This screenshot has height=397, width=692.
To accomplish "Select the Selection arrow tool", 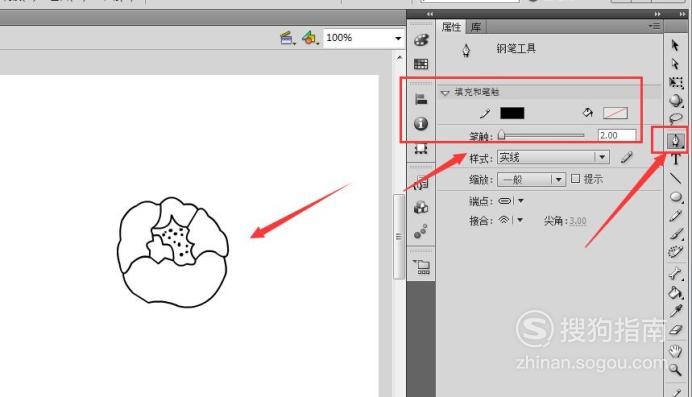I will pos(675,45).
